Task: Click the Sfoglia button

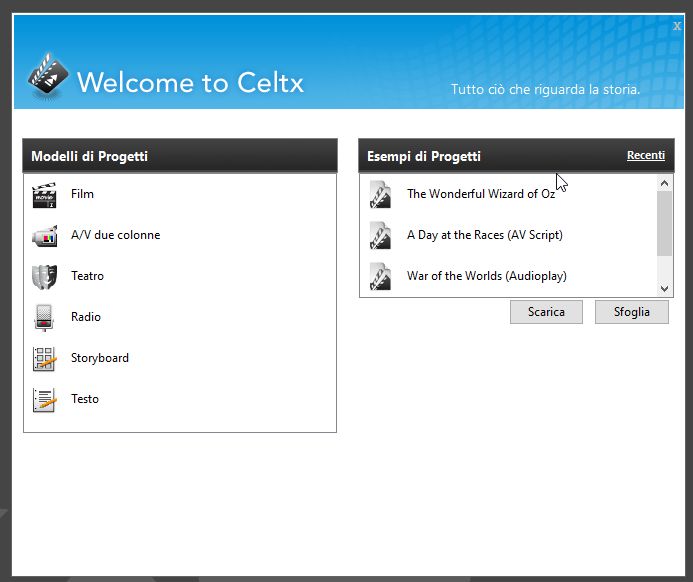Action: click(x=632, y=312)
